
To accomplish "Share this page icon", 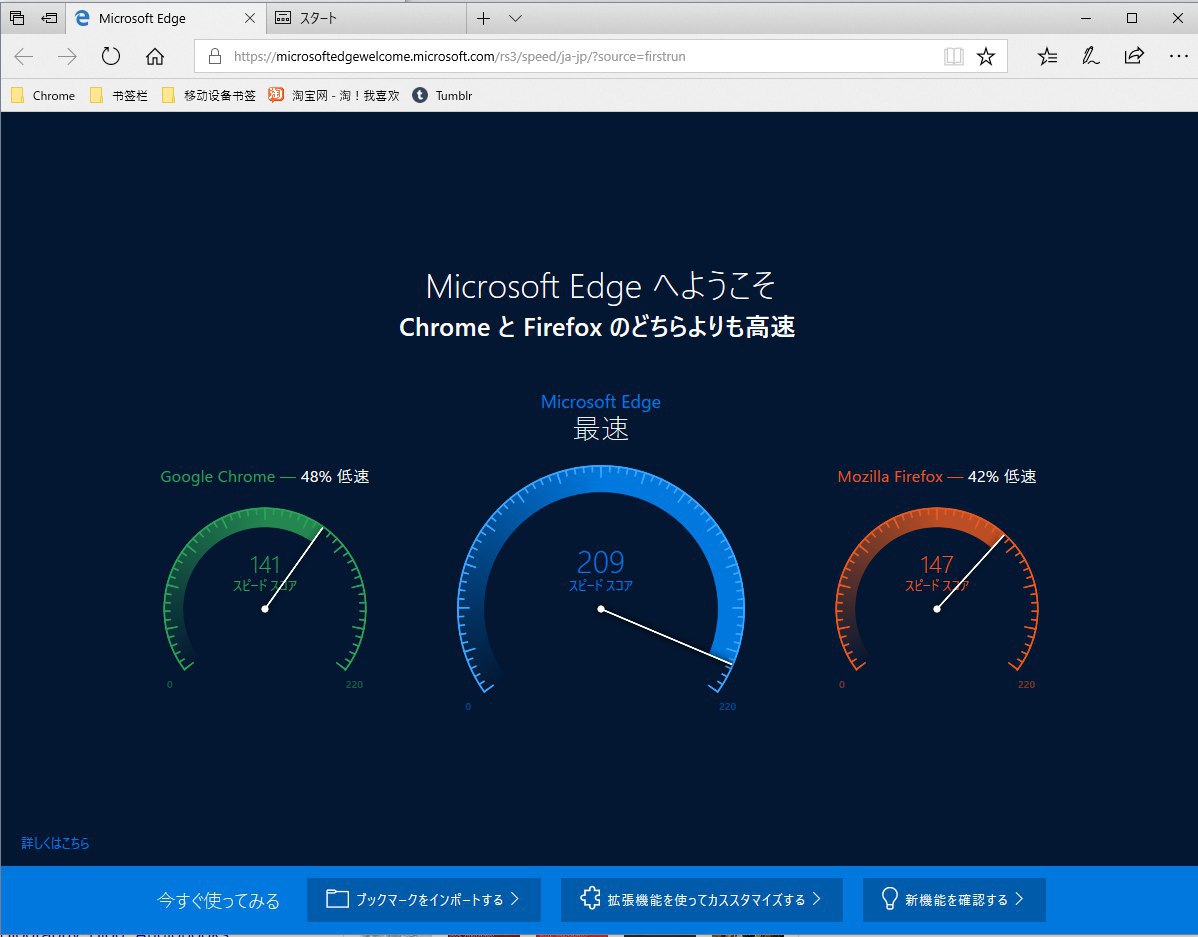I will tap(1134, 57).
